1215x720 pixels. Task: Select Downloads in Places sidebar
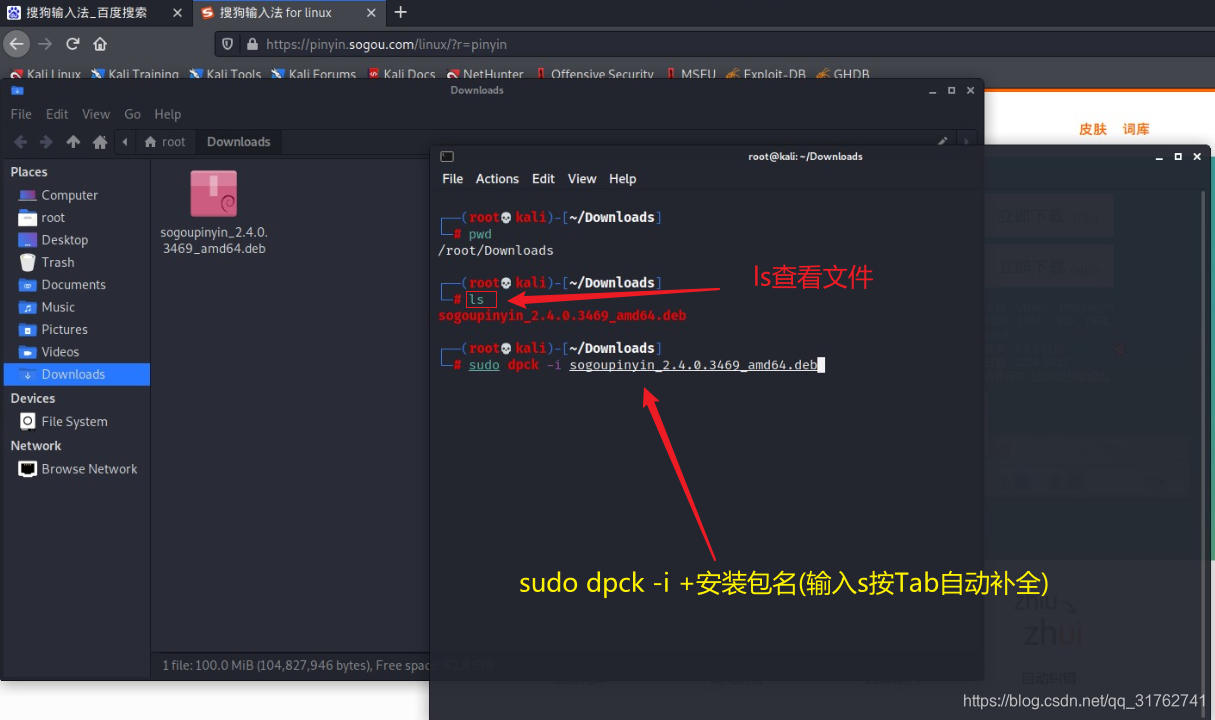tap(77, 374)
